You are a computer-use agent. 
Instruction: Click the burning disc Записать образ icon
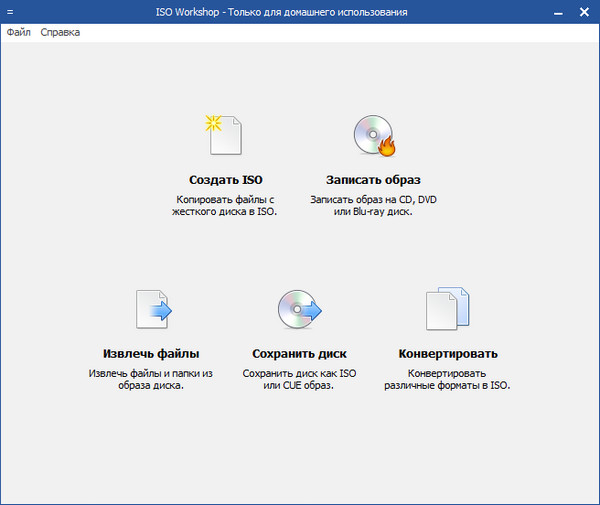[x=374, y=136]
